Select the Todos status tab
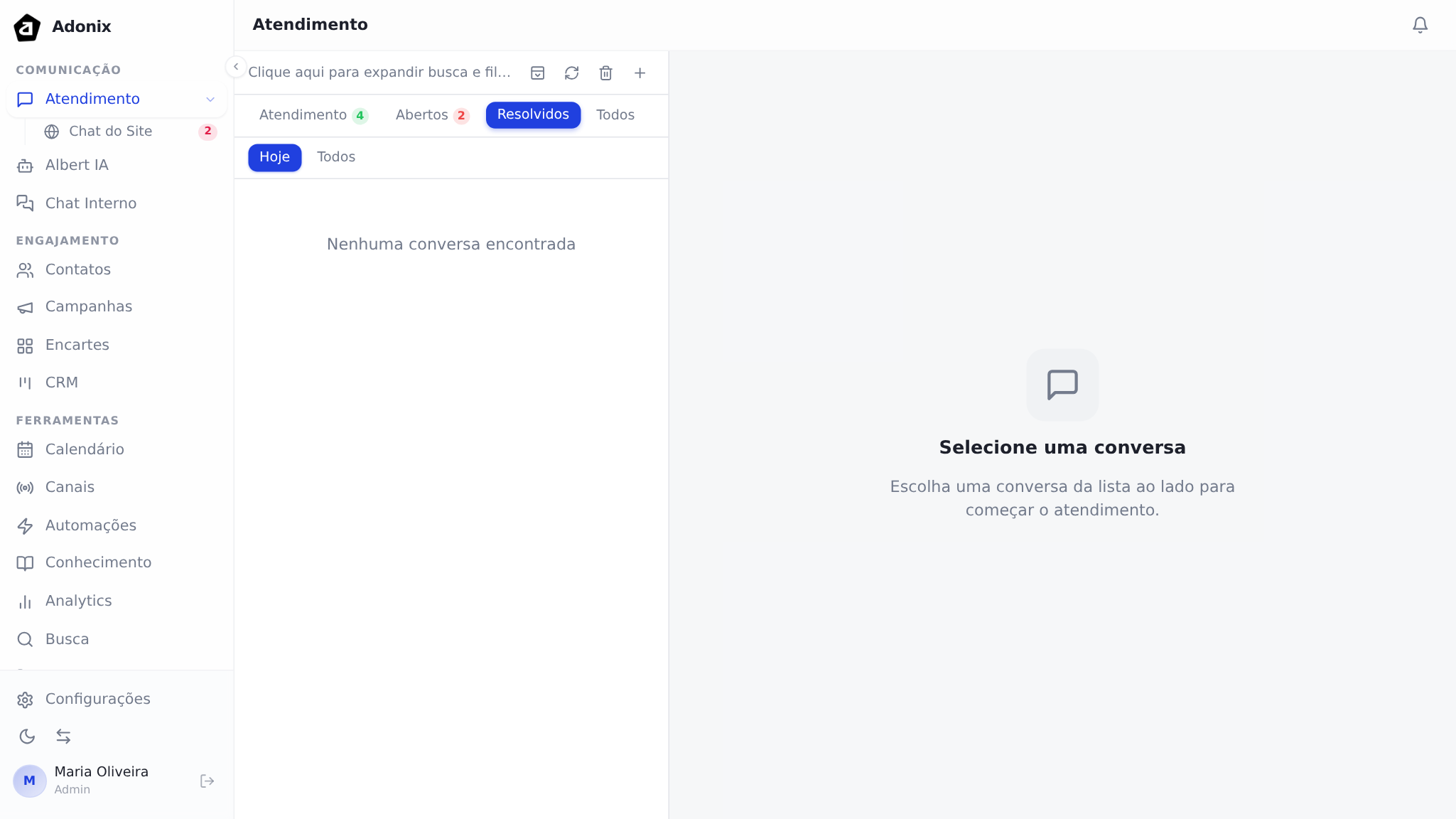Viewport: 1456px width, 819px height. coord(615,115)
